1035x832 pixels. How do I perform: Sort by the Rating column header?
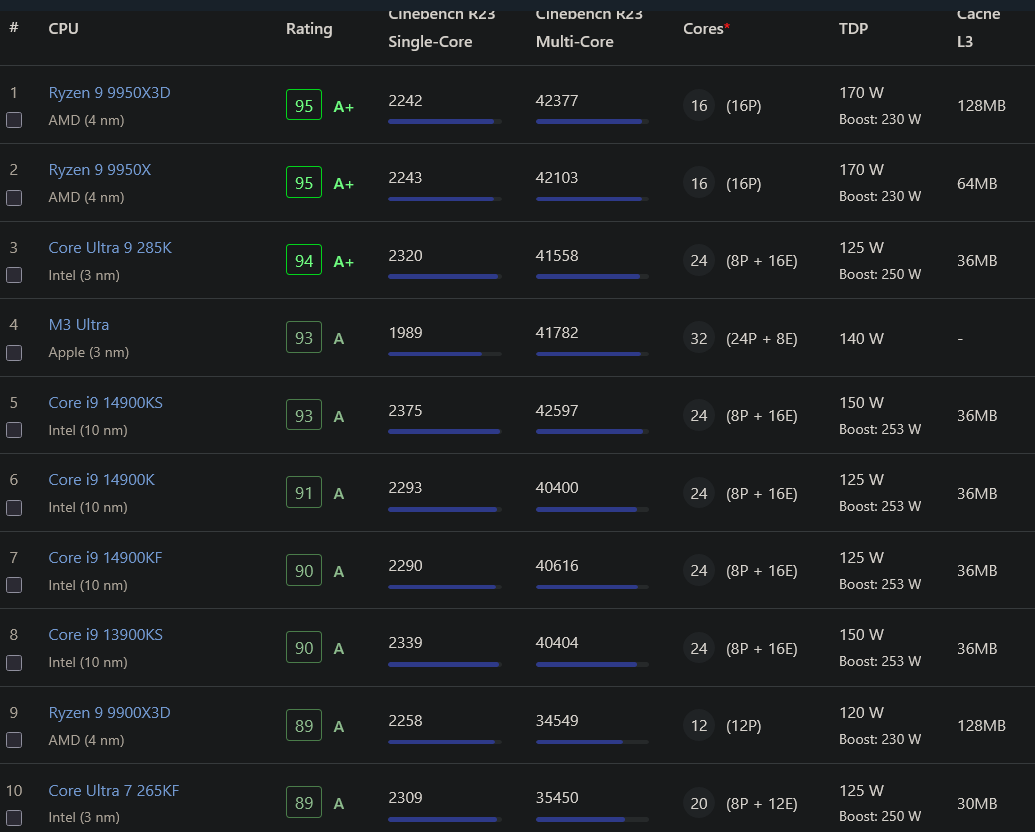(309, 29)
